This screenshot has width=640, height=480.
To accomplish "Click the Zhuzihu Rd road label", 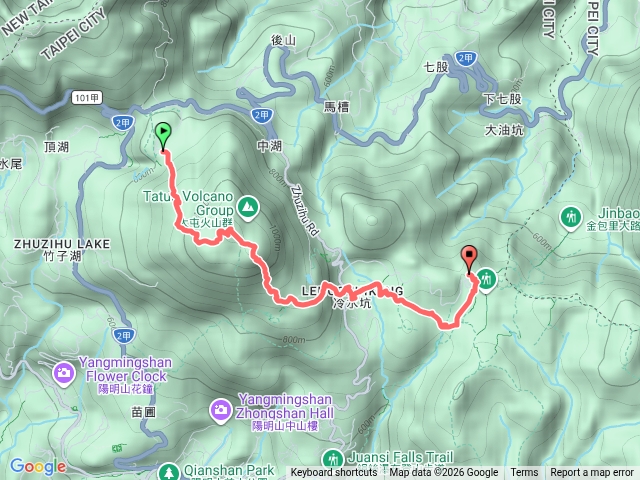I will click(x=304, y=211).
